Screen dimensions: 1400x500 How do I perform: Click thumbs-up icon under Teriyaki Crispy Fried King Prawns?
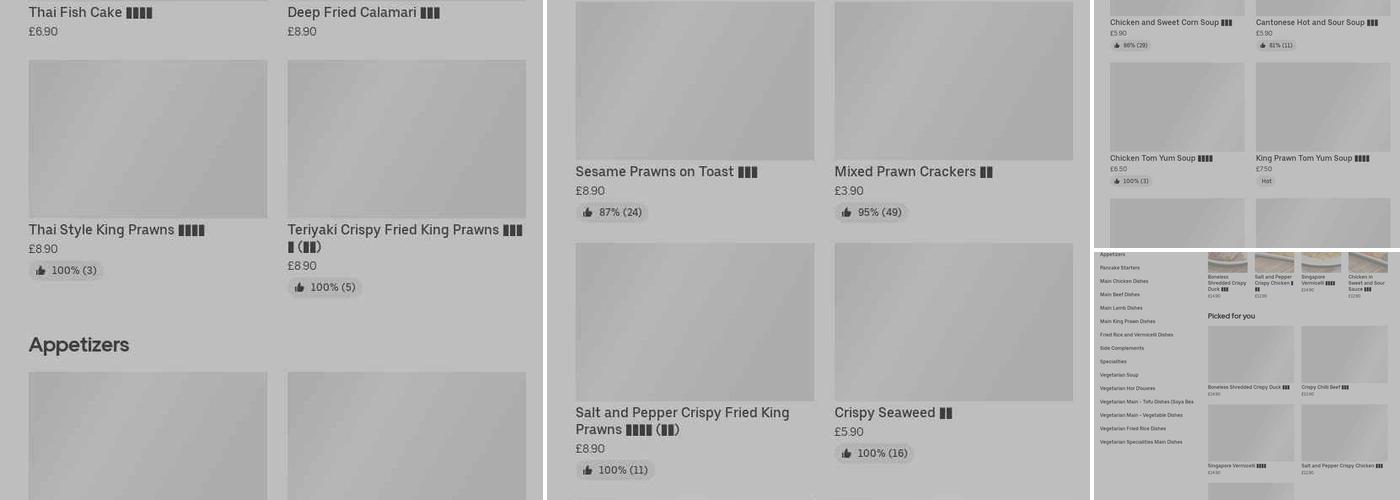tap(299, 288)
